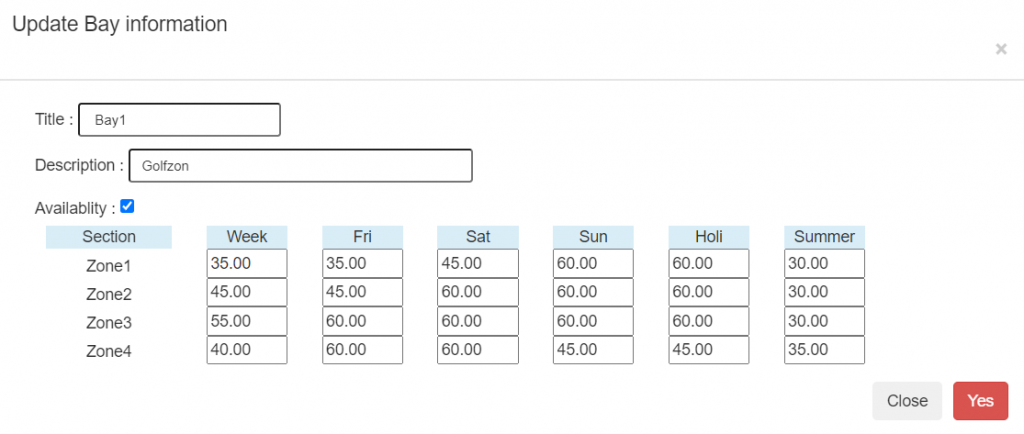Edit the Zone3 Week price field
The width and height of the screenshot is (1024, 434).
click(247, 322)
